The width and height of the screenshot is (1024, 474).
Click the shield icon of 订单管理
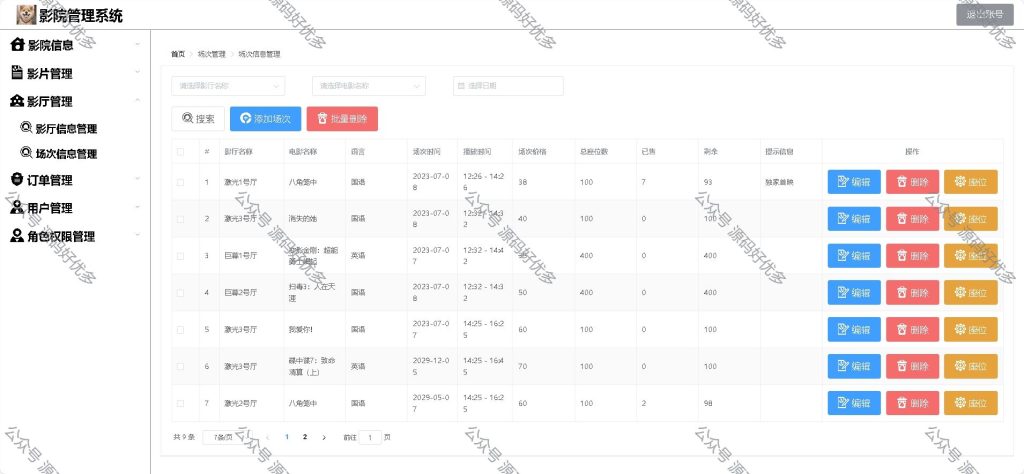[18, 180]
